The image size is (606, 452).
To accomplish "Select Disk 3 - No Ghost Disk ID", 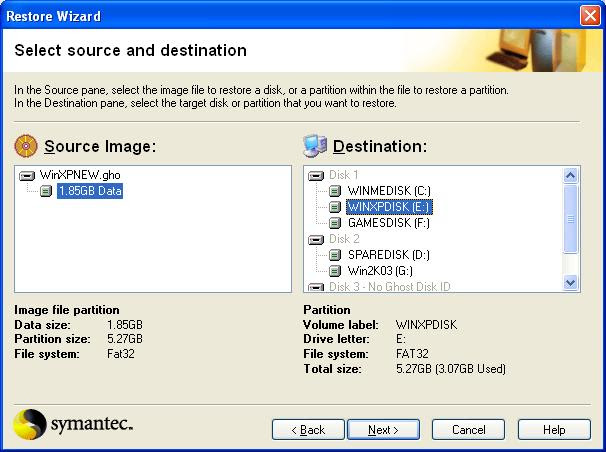I will click(x=390, y=287).
